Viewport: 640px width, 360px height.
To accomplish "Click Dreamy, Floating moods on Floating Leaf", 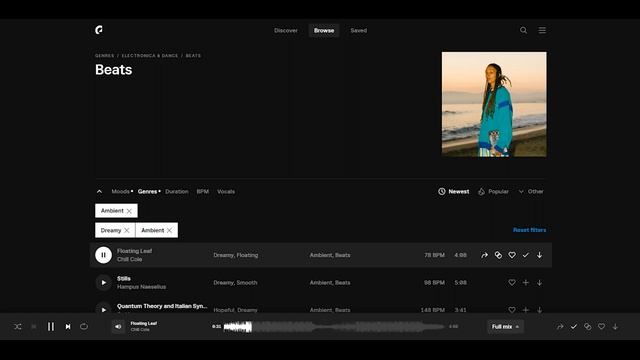I will (x=236, y=255).
